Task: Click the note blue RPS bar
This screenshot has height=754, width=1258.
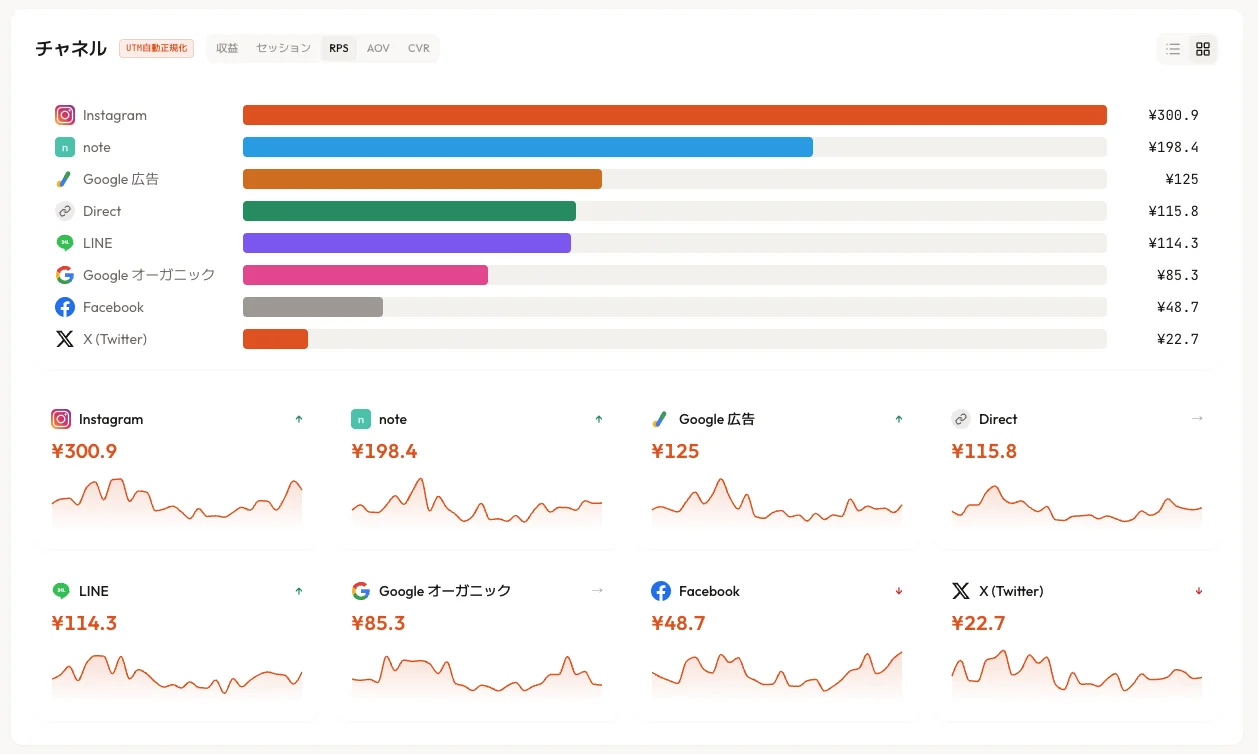Action: click(527, 147)
